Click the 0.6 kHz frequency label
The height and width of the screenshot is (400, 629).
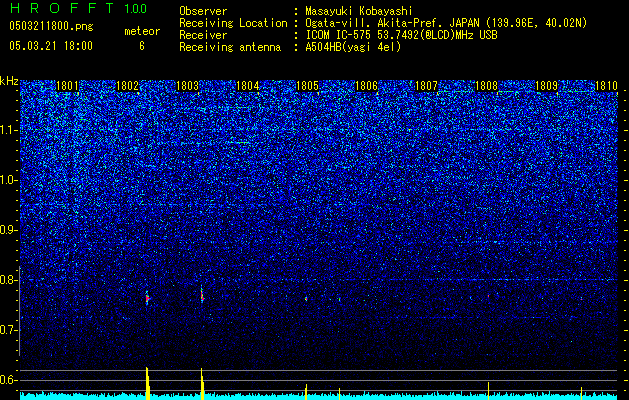coord(9,380)
